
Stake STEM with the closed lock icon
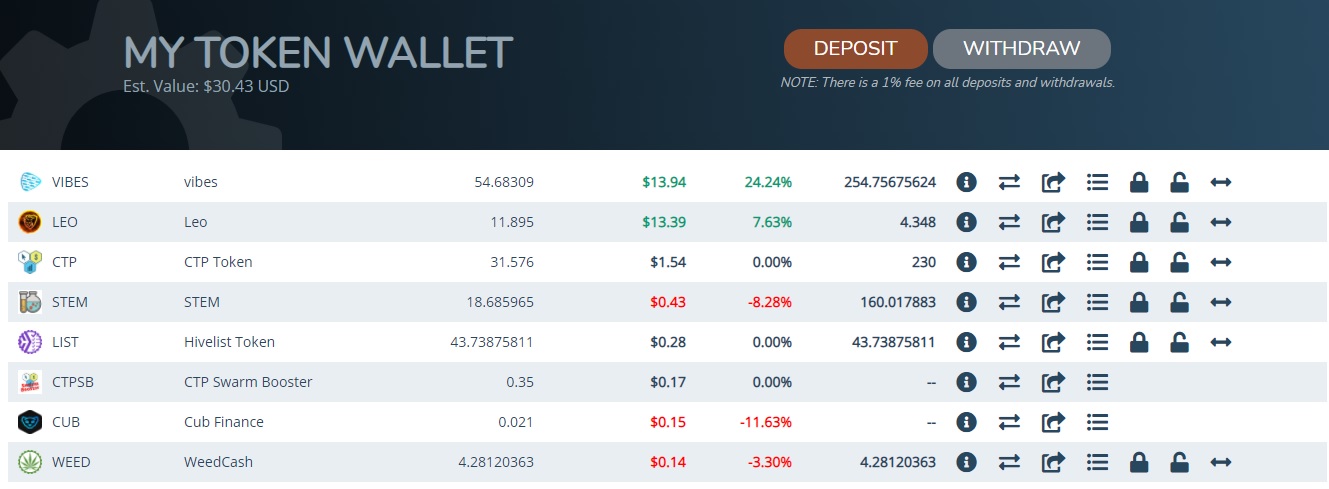pyautogui.click(x=1138, y=302)
